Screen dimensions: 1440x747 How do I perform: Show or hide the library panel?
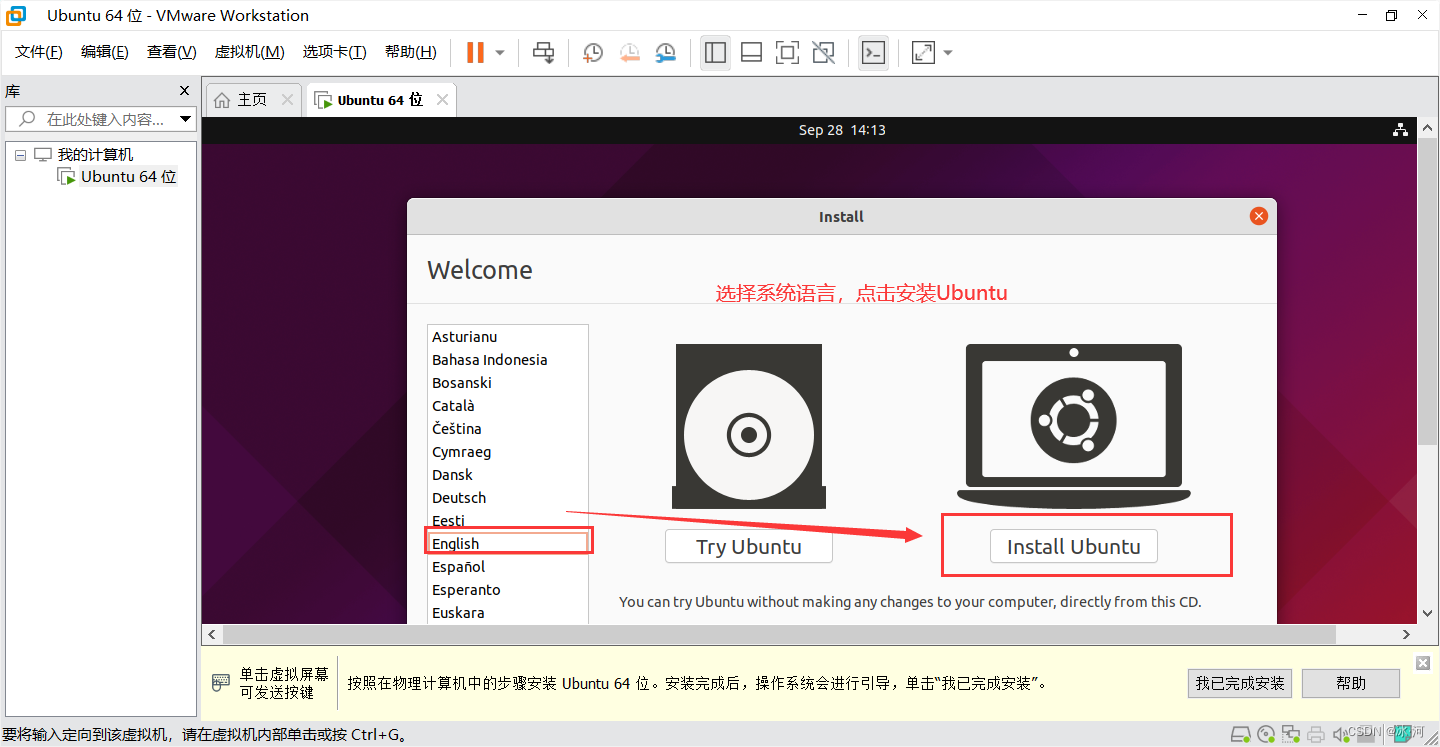715,52
